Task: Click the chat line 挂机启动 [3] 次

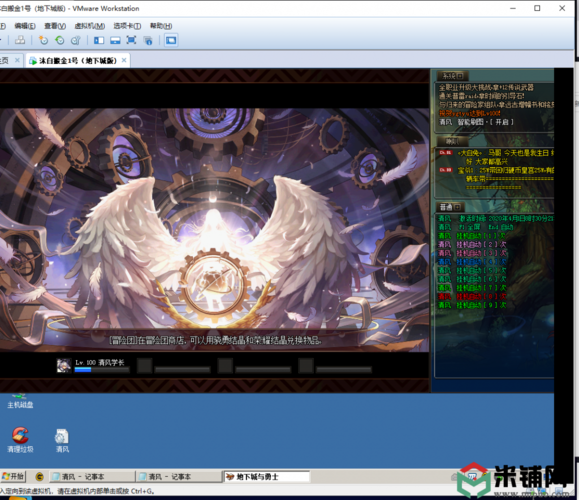Action: 472,253
